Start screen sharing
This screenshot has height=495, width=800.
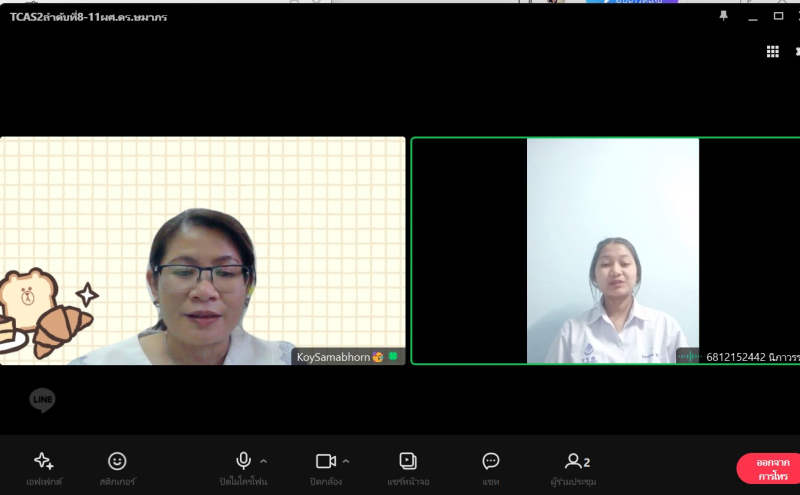(408, 461)
